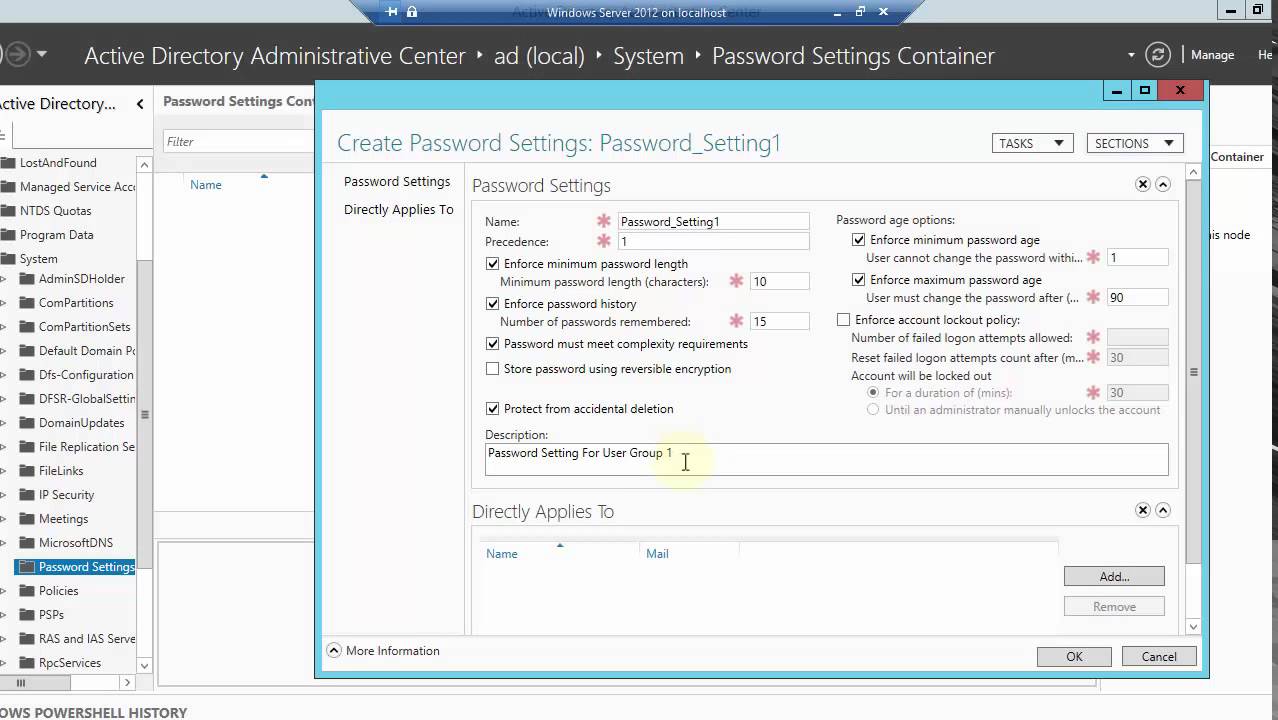The width and height of the screenshot is (1278, 720).
Task: Click ad (local) in the breadcrumb
Action: (539, 56)
